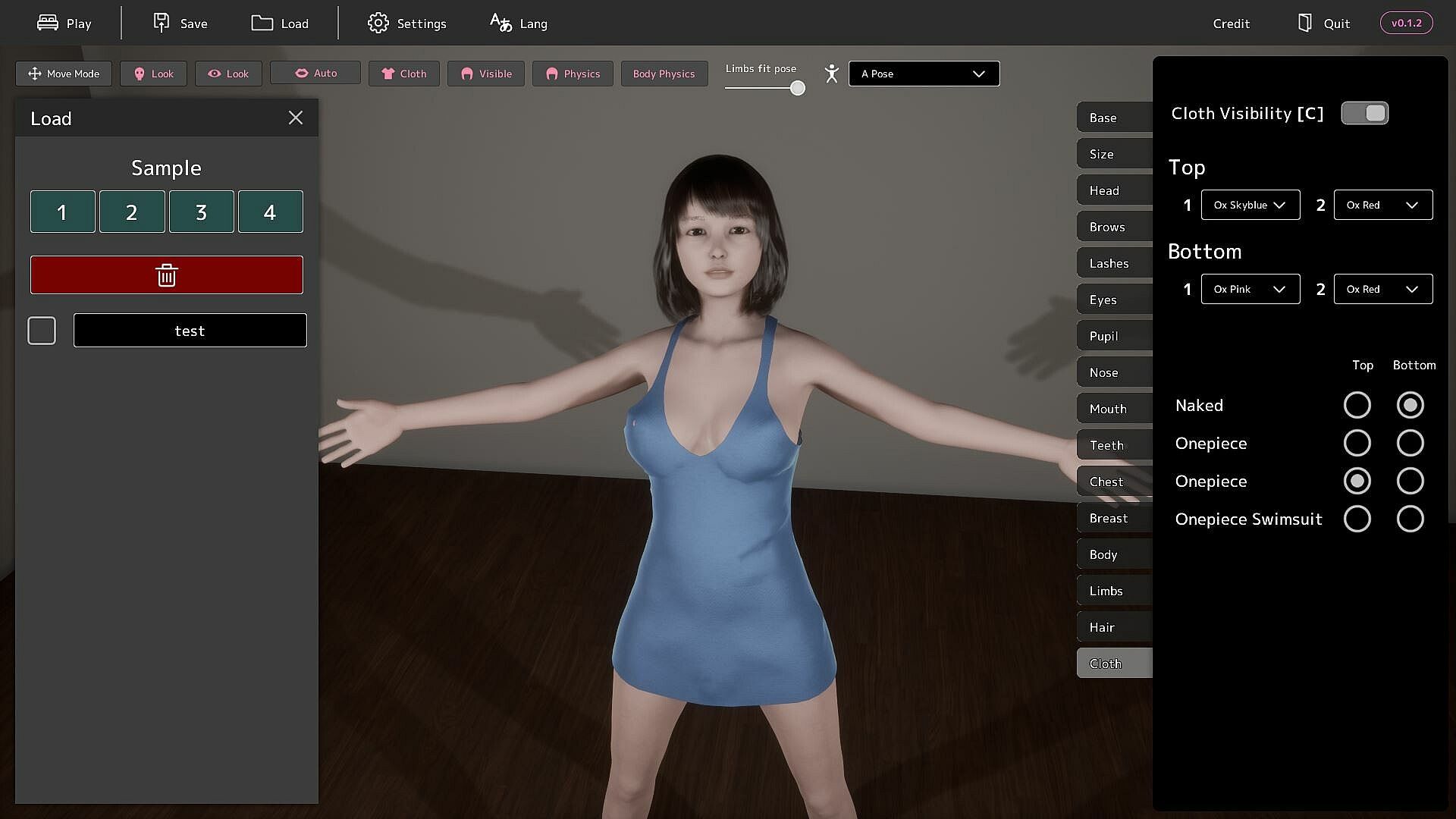Open the Breast tab
1456x819 pixels.
pyautogui.click(x=1113, y=518)
